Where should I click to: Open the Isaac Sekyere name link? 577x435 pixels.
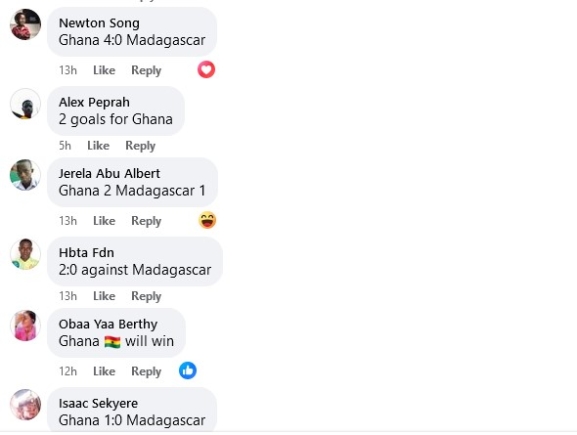click(x=98, y=403)
